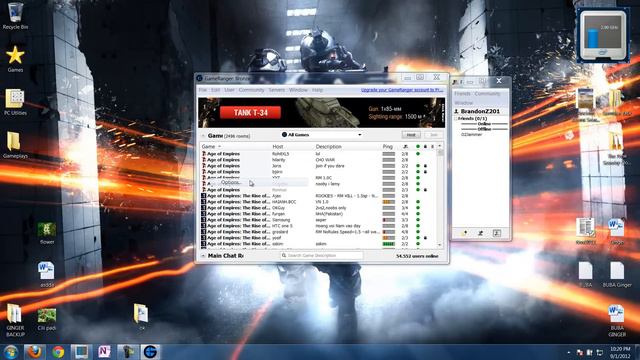Open the File menu in GameRanger
Image resolution: width=640 pixels, height=360 pixels.
202,90
